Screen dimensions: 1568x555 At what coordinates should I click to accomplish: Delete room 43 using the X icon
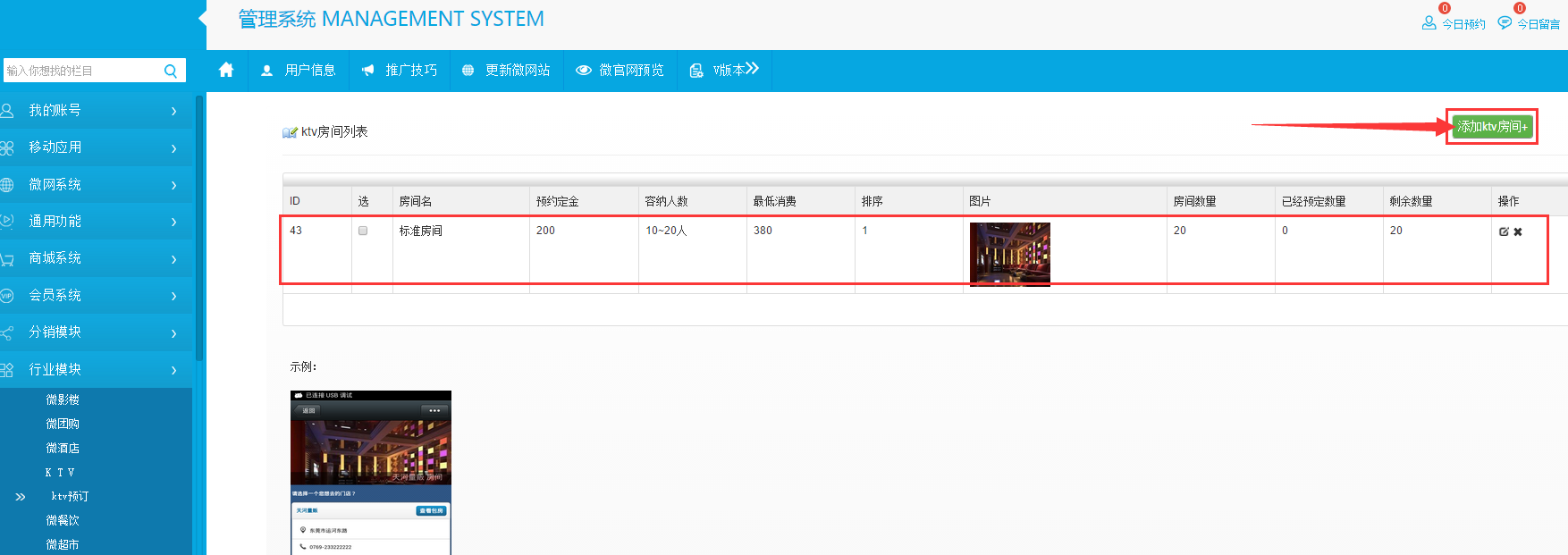(x=1518, y=231)
